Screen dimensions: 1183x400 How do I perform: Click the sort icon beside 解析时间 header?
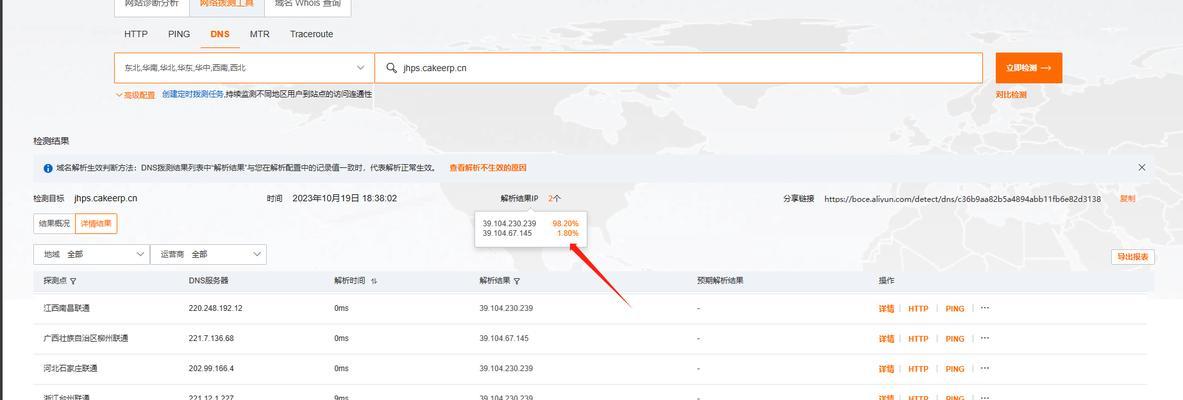pos(373,281)
